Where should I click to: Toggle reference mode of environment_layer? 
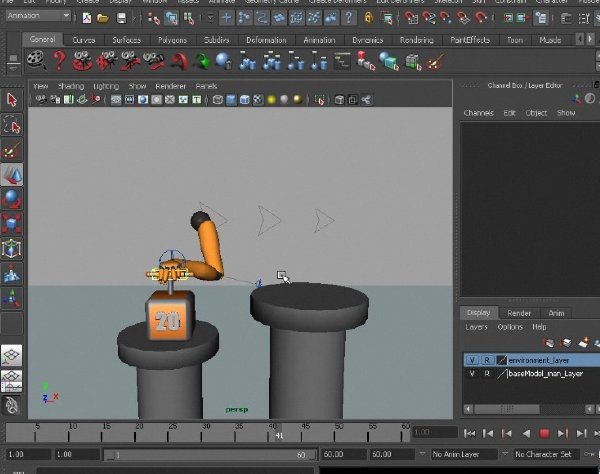pyautogui.click(x=487, y=360)
